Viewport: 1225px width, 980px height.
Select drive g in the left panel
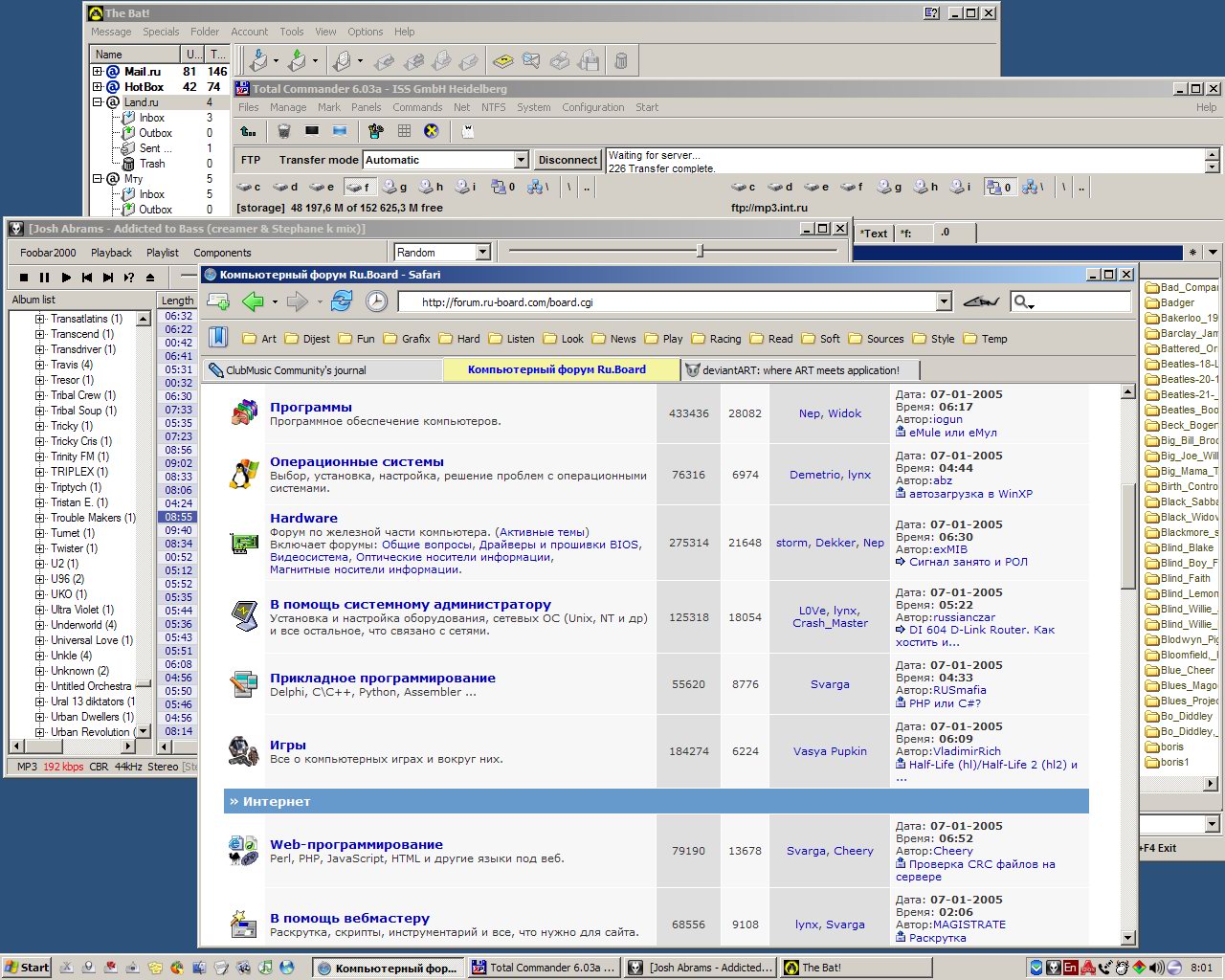pos(395,187)
